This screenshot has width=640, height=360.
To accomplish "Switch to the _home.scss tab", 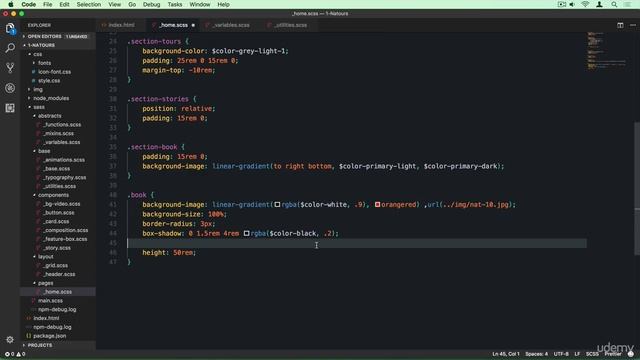I will (x=173, y=25).
